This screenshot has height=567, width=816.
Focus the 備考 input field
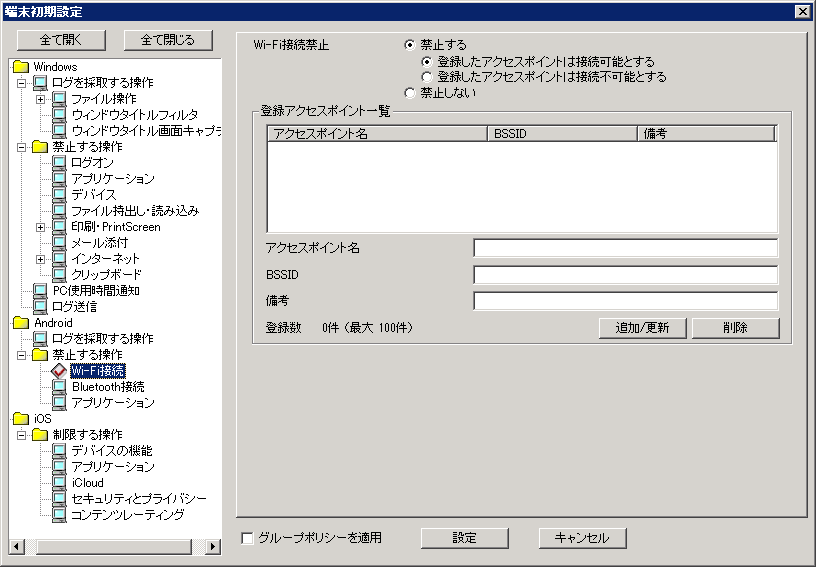pos(626,301)
